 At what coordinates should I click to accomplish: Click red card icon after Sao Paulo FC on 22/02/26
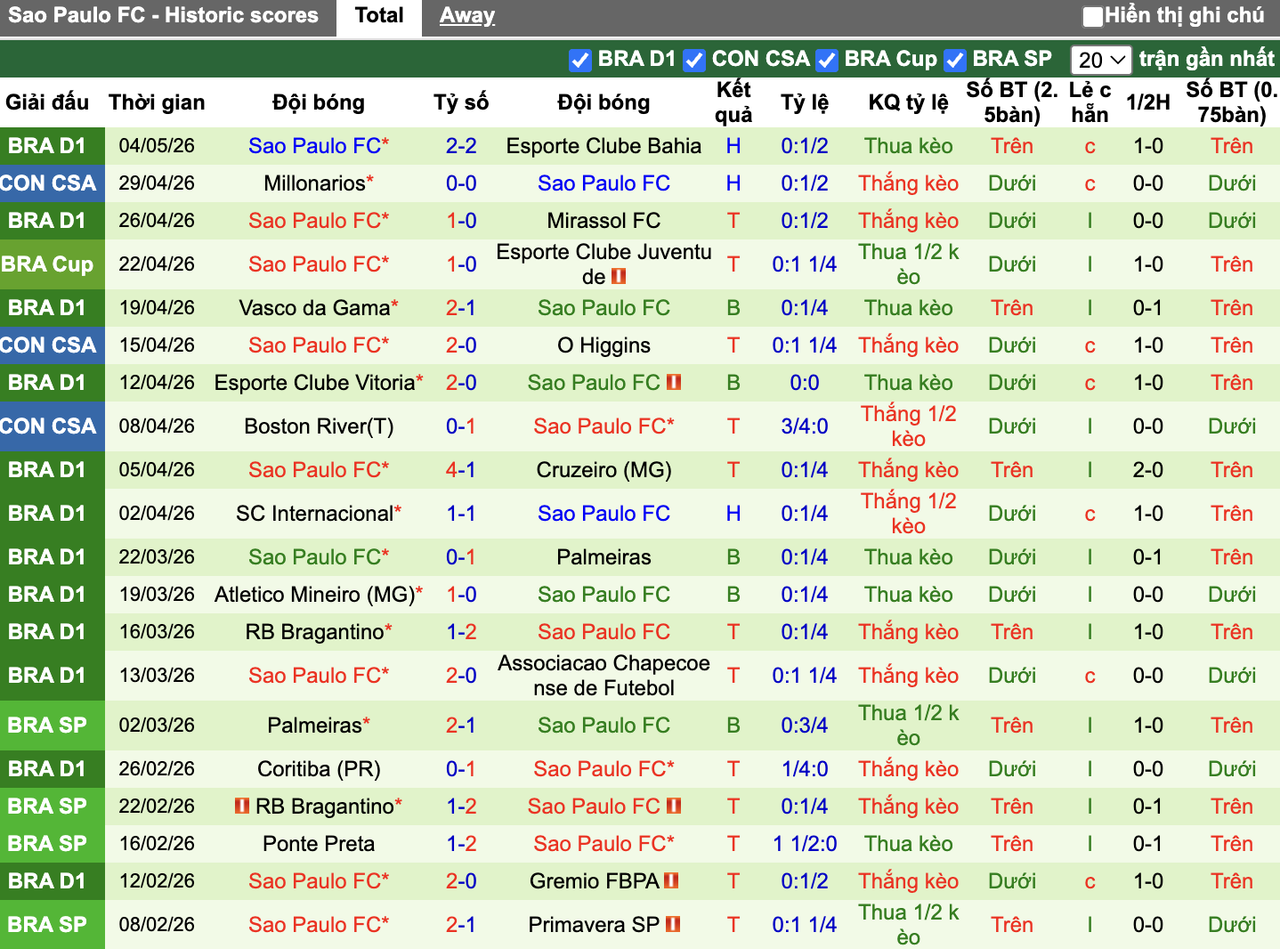(674, 806)
